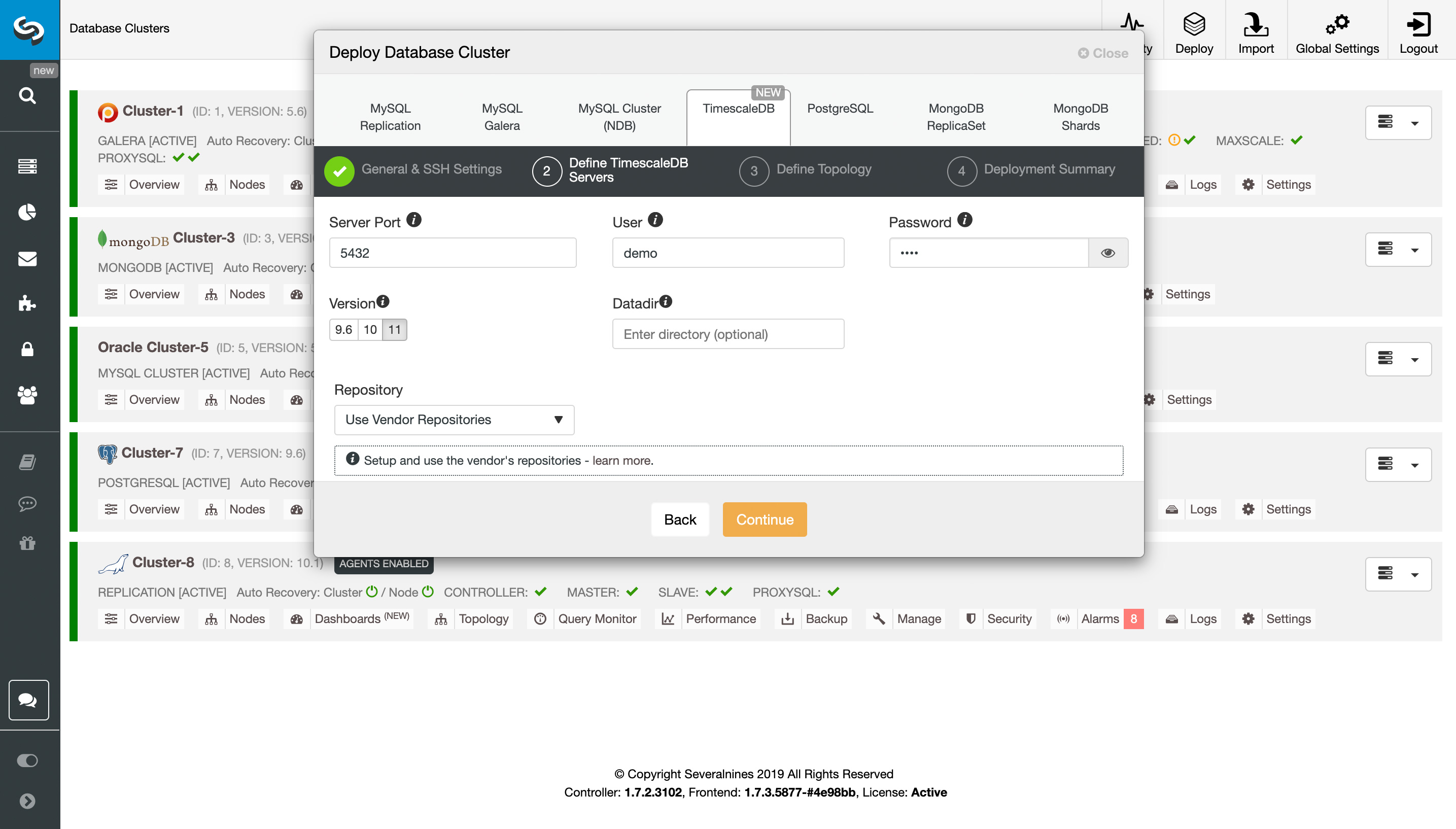
Task: Switch to PostgreSQL tab
Action: click(x=840, y=108)
